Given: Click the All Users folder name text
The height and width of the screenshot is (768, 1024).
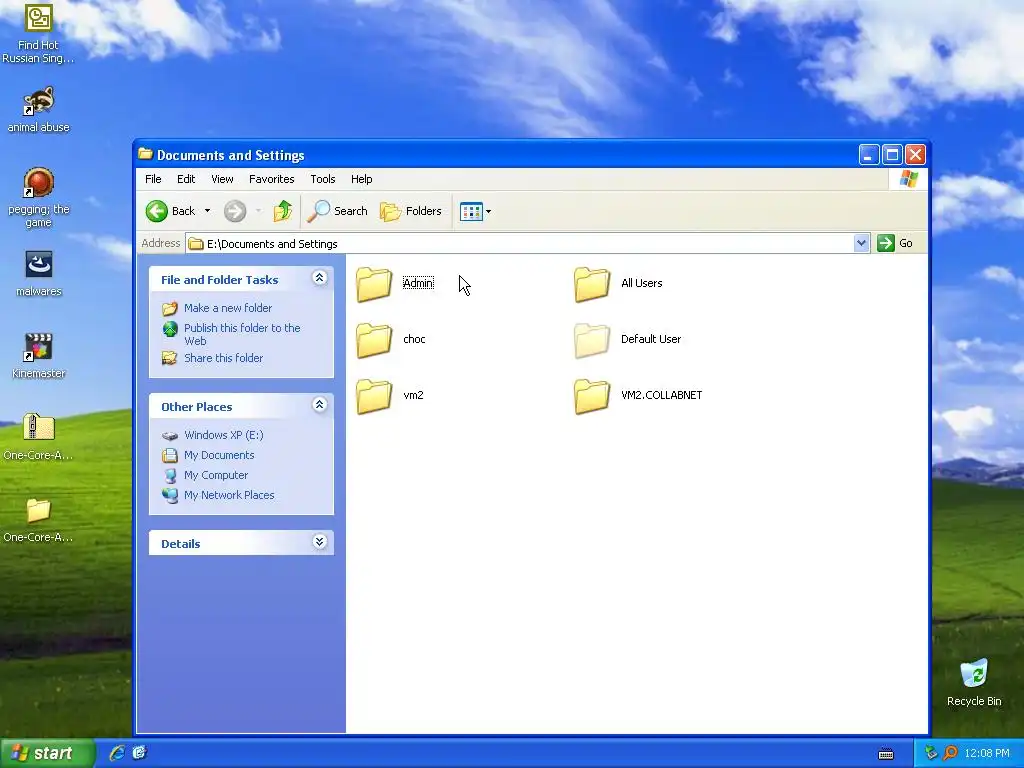Looking at the screenshot, I should [641, 283].
